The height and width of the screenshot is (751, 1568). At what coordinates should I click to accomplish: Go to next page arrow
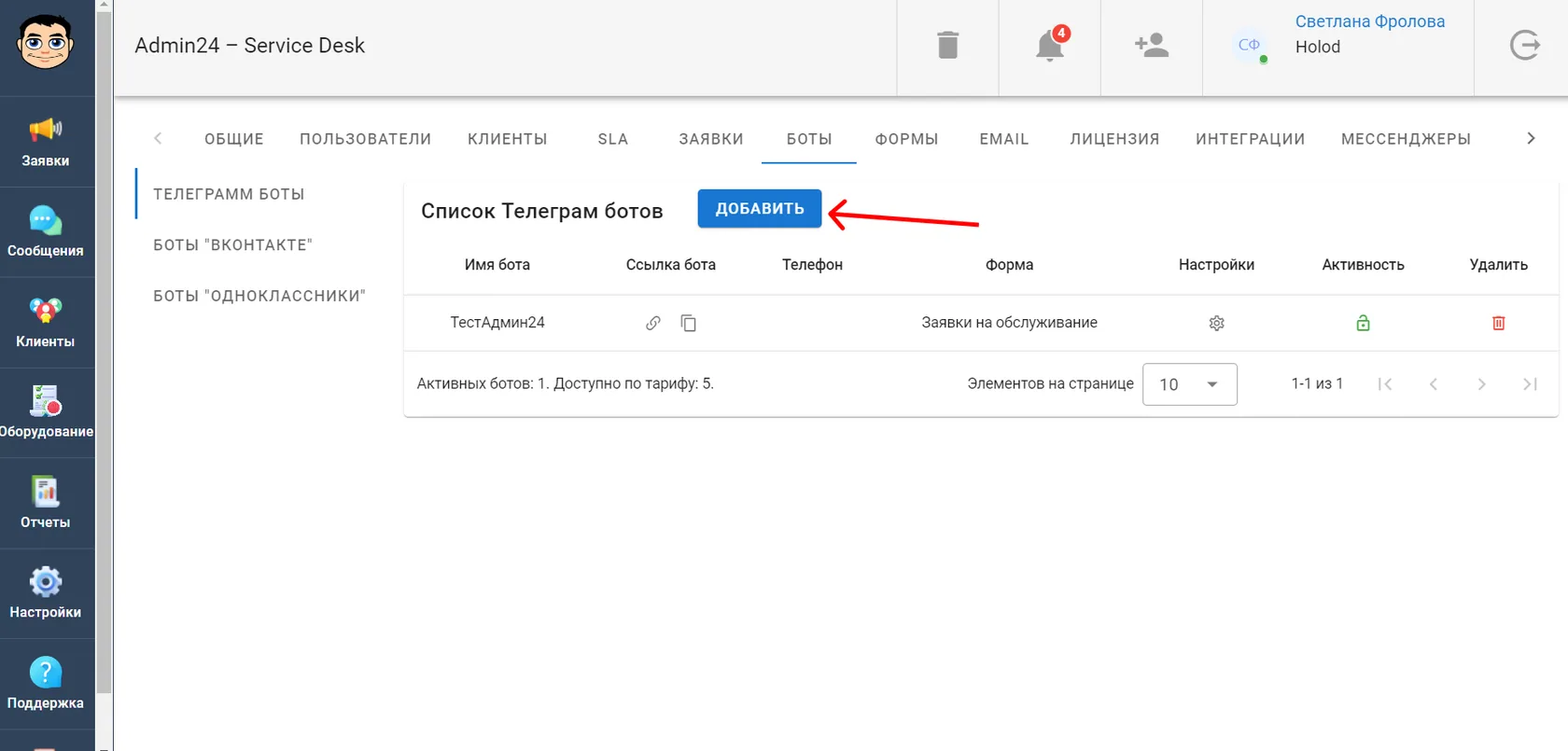point(1481,384)
